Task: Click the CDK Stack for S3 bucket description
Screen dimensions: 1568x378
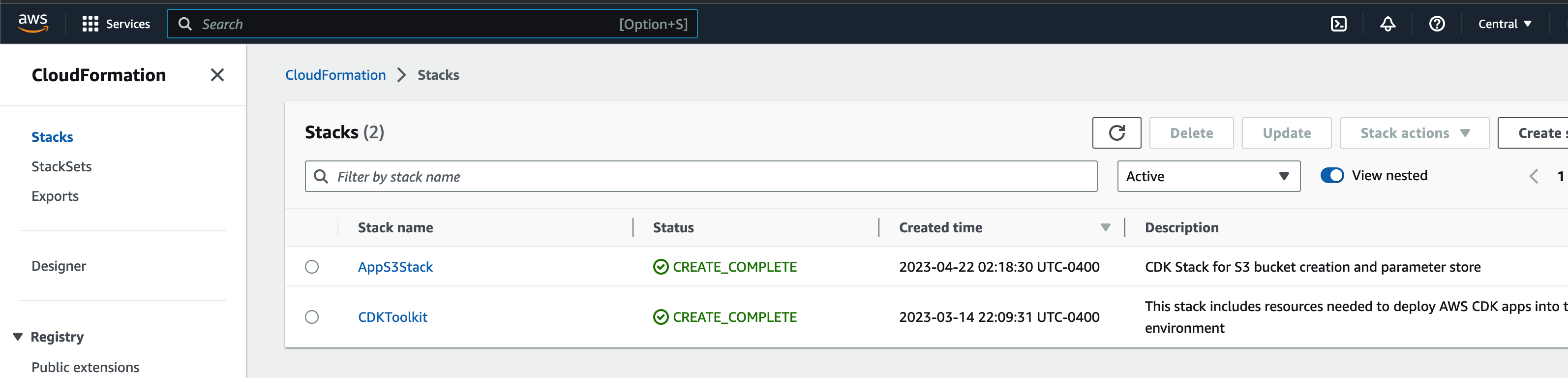Action: pos(1312,267)
